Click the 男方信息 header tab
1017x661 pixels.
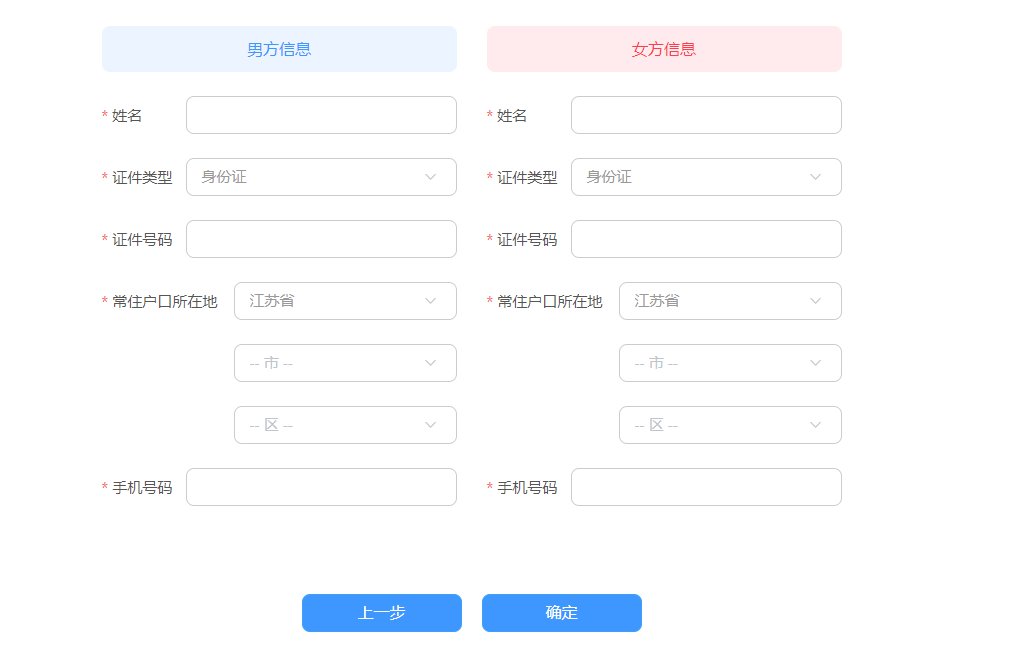pyautogui.click(x=279, y=49)
